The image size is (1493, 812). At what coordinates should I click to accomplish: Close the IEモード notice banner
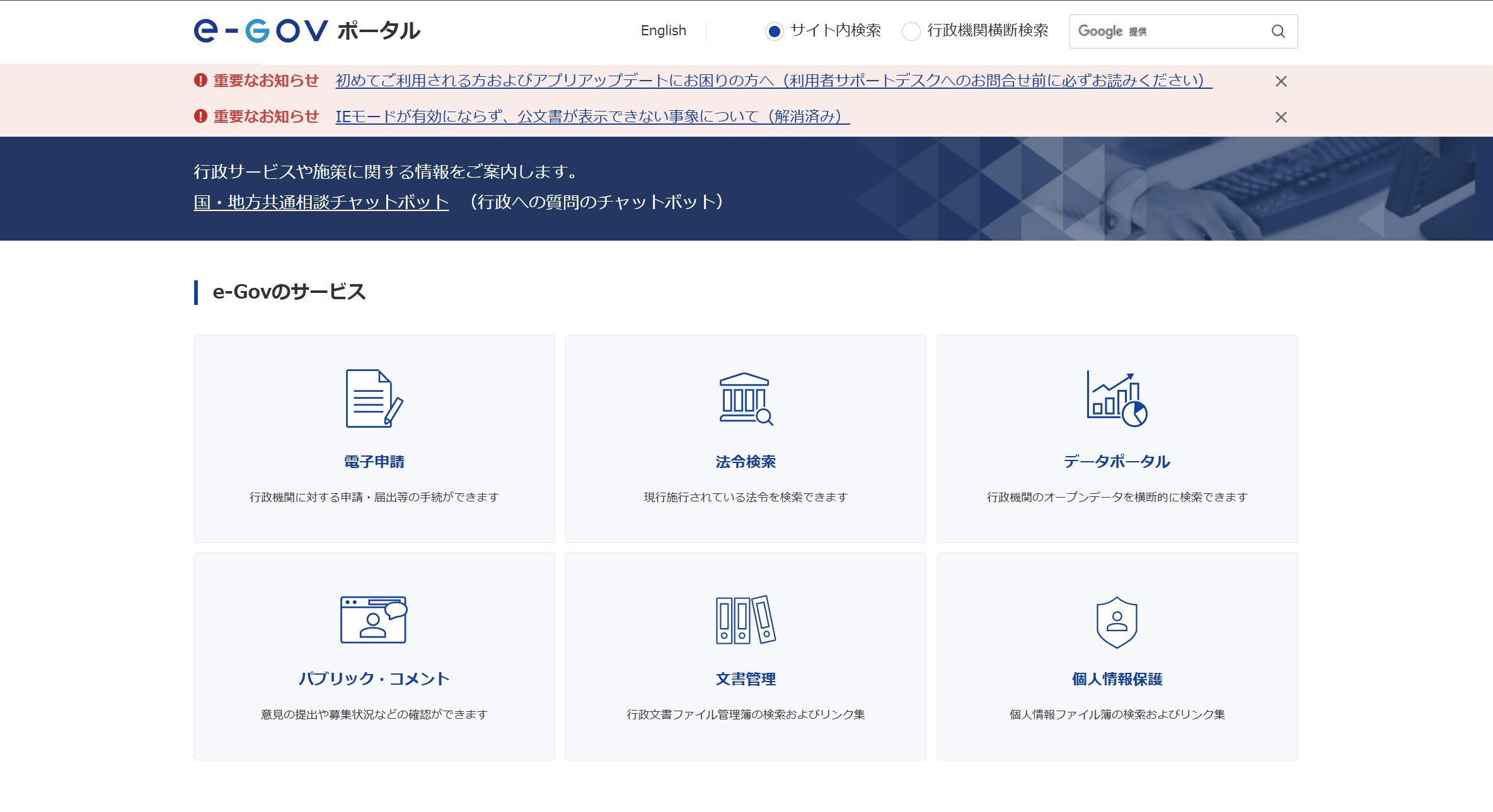coord(1281,117)
